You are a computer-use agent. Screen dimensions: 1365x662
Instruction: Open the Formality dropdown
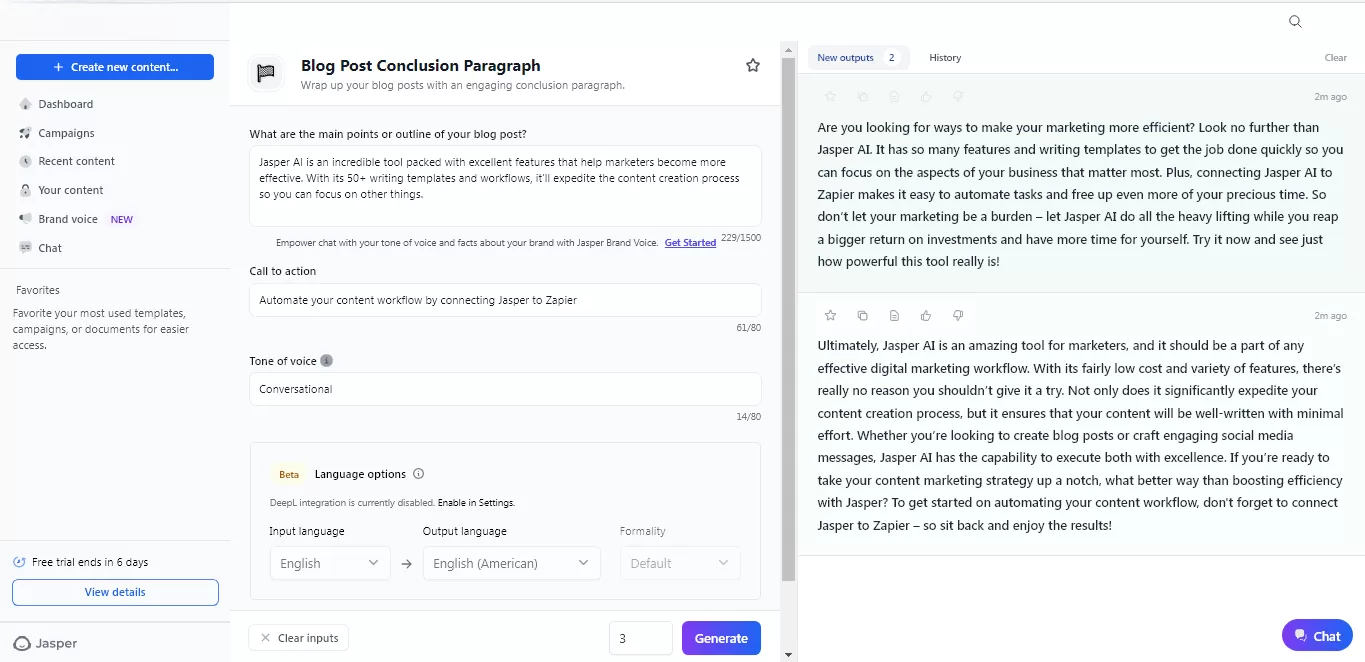click(x=680, y=563)
